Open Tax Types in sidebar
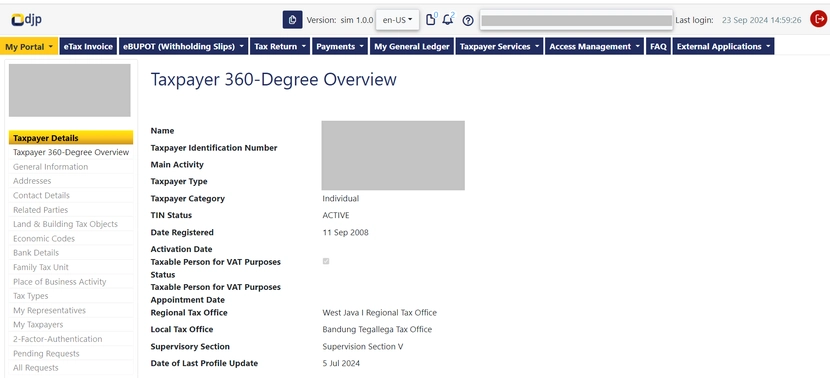 point(71,296)
